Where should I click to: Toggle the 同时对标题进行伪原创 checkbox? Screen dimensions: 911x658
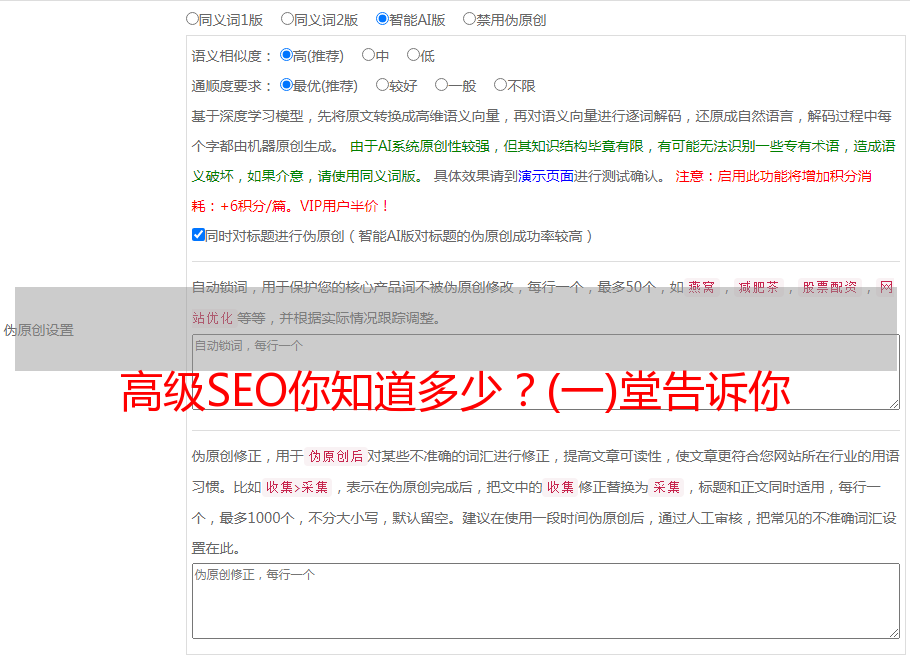click(x=198, y=235)
